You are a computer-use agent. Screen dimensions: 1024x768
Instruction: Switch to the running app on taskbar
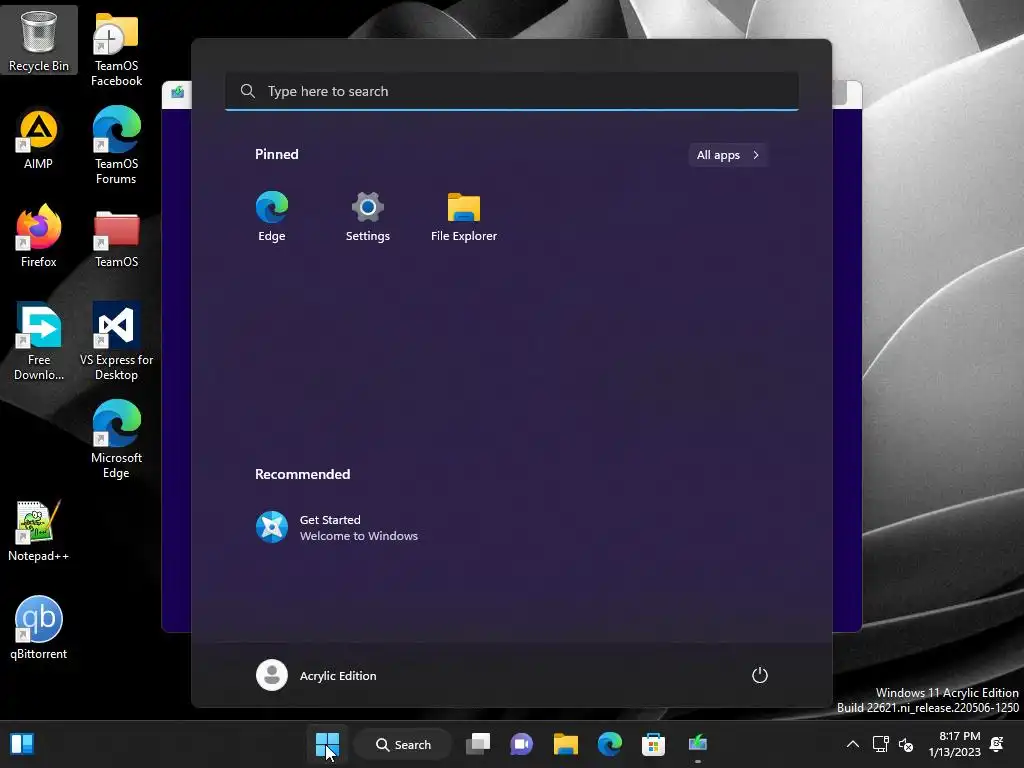click(x=697, y=744)
